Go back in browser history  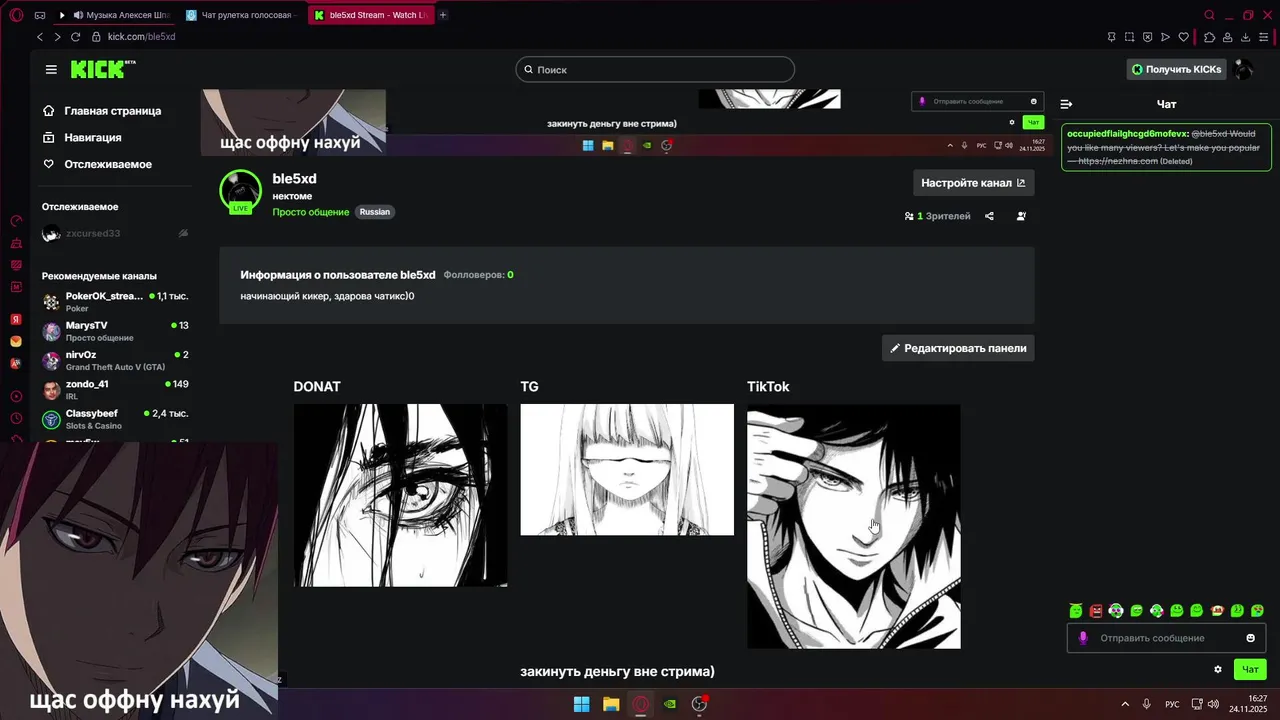coord(40,37)
